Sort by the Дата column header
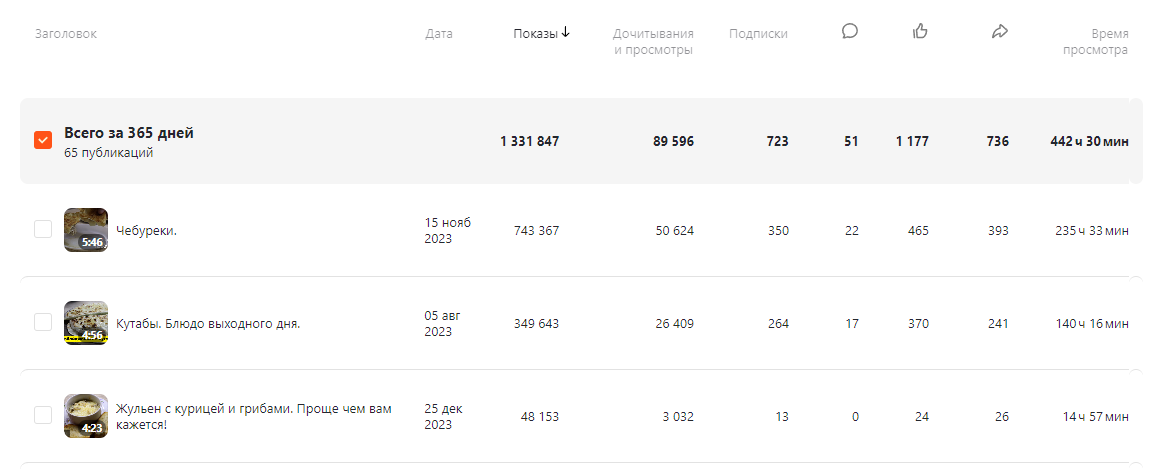The image size is (1168, 472). (x=439, y=34)
